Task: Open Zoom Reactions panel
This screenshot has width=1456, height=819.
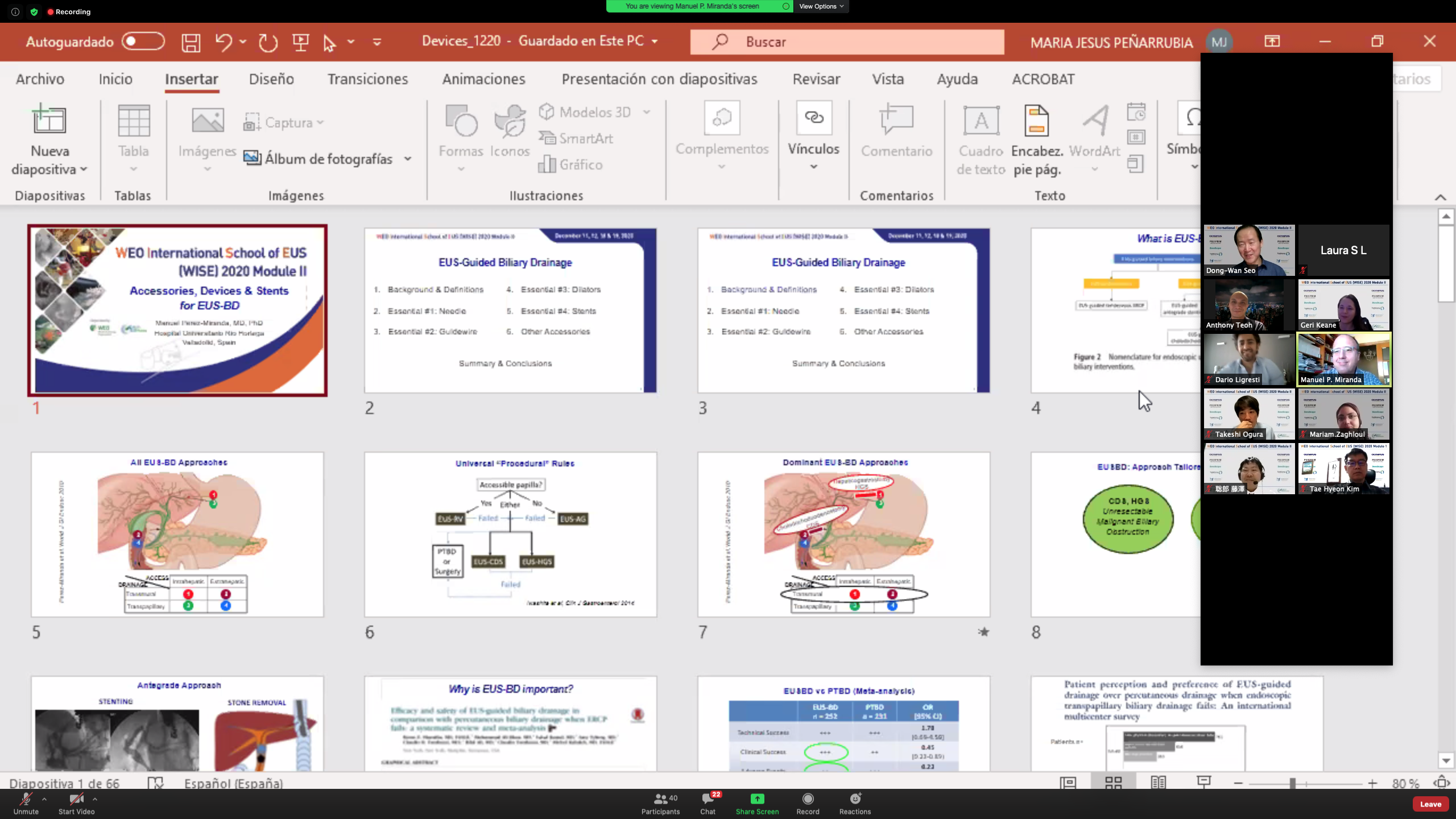Action: point(855,804)
